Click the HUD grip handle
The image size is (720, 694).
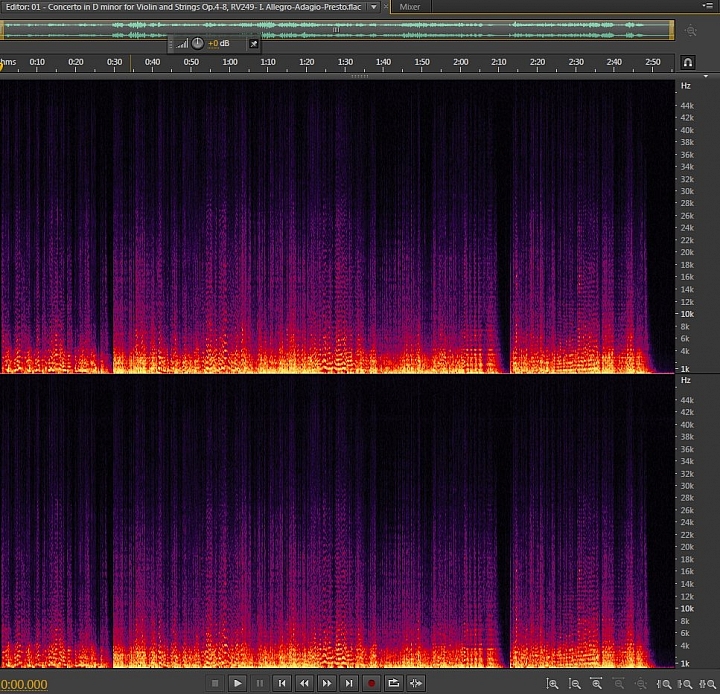point(171,44)
